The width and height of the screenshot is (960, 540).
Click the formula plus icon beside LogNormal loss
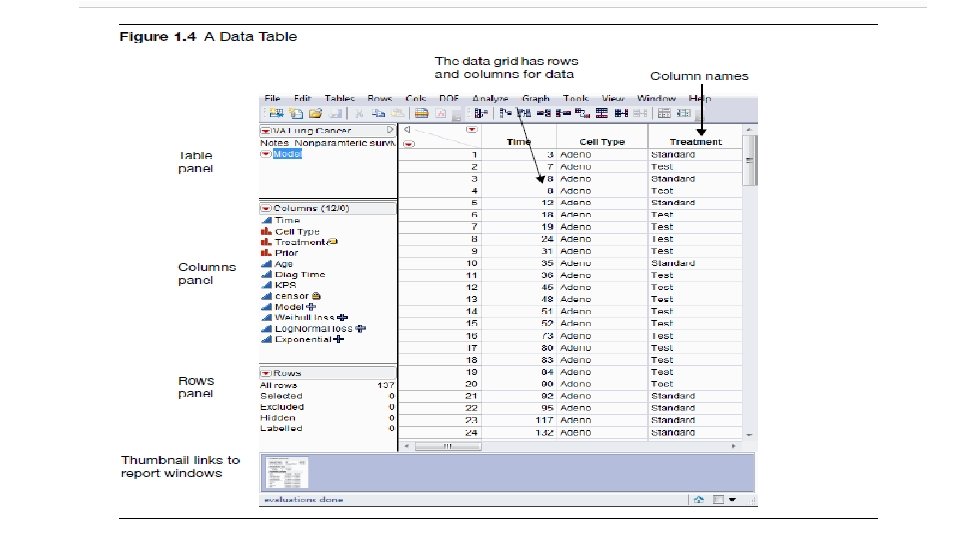[x=361, y=328]
